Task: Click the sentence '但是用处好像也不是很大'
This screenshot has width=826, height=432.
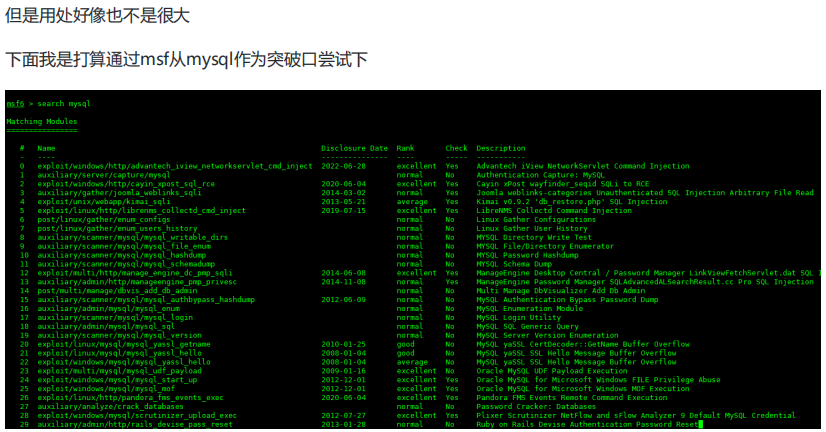Action: pyautogui.click(x=97, y=15)
